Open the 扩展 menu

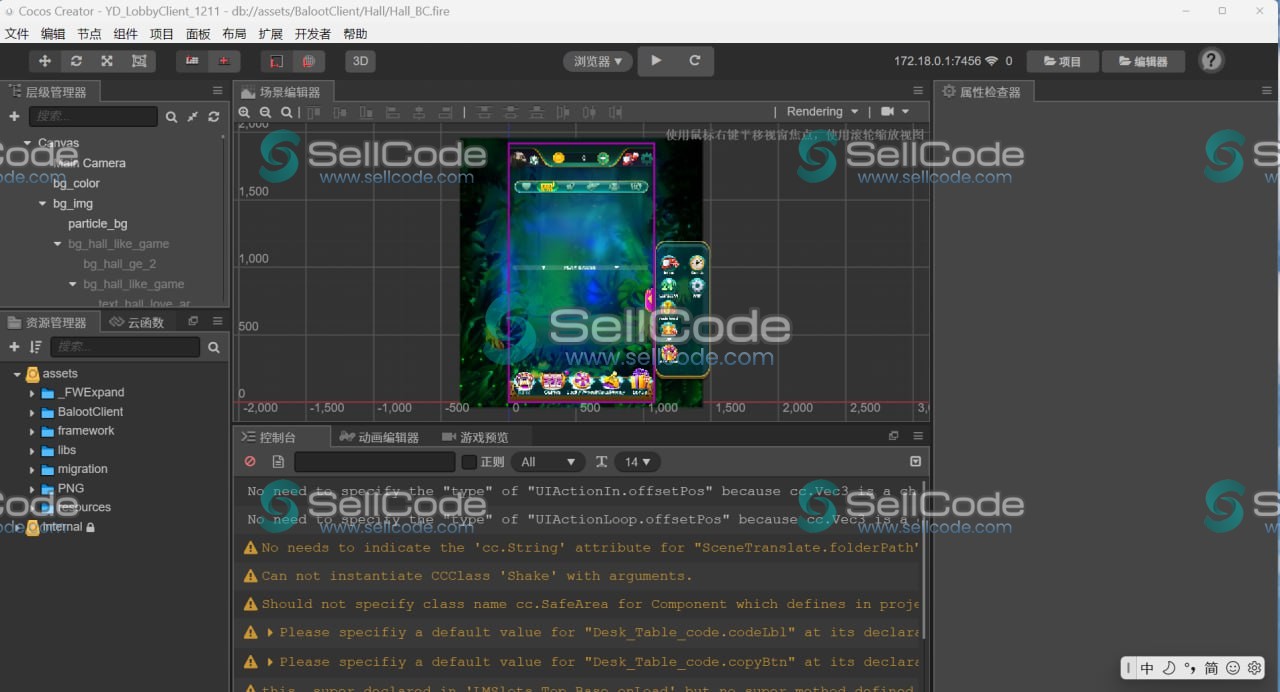point(270,33)
